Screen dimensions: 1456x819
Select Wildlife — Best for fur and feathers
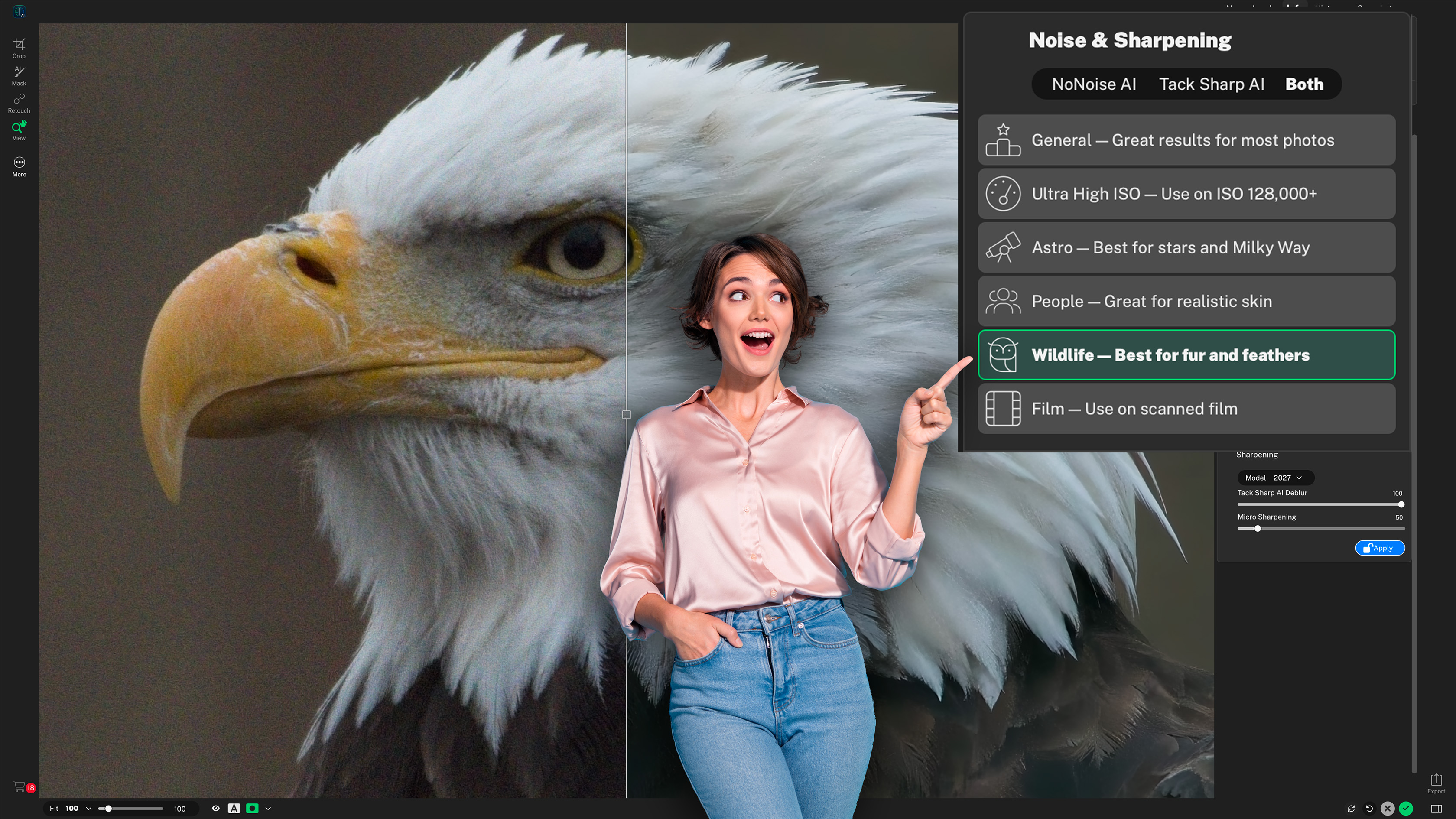pyautogui.click(x=1186, y=355)
